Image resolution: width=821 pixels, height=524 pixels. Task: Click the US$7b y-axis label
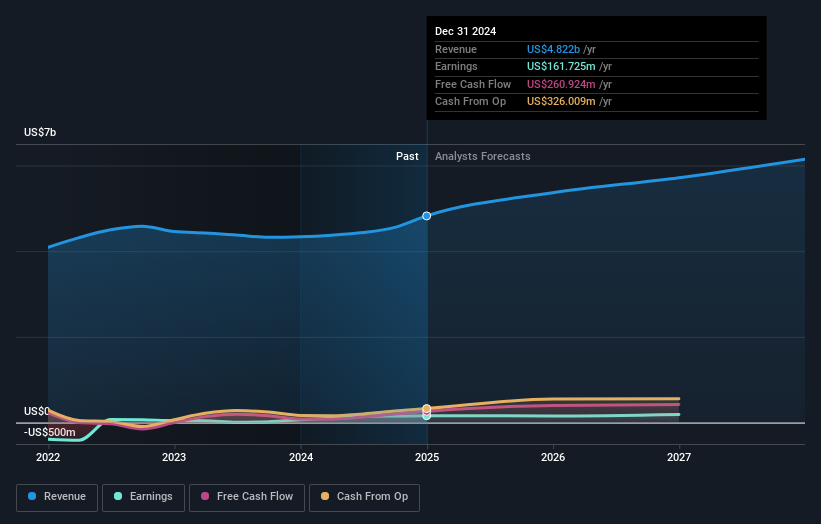coord(40,132)
